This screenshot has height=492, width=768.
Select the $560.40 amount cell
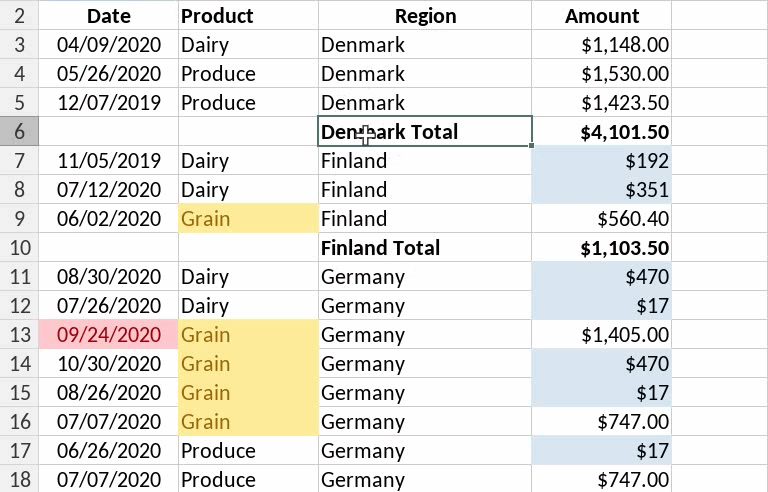[601, 219]
